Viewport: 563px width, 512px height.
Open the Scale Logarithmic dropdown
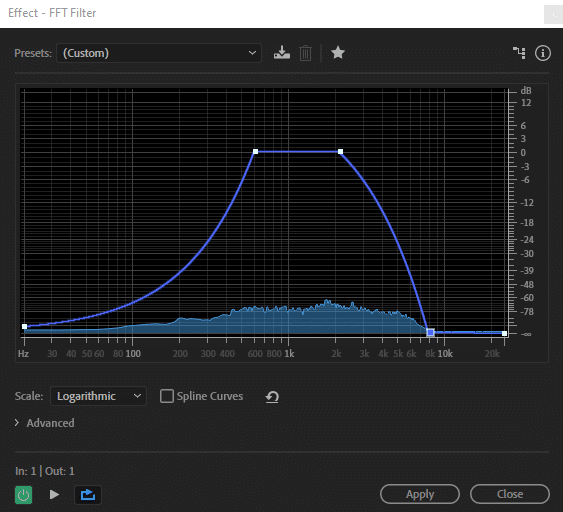click(98, 396)
